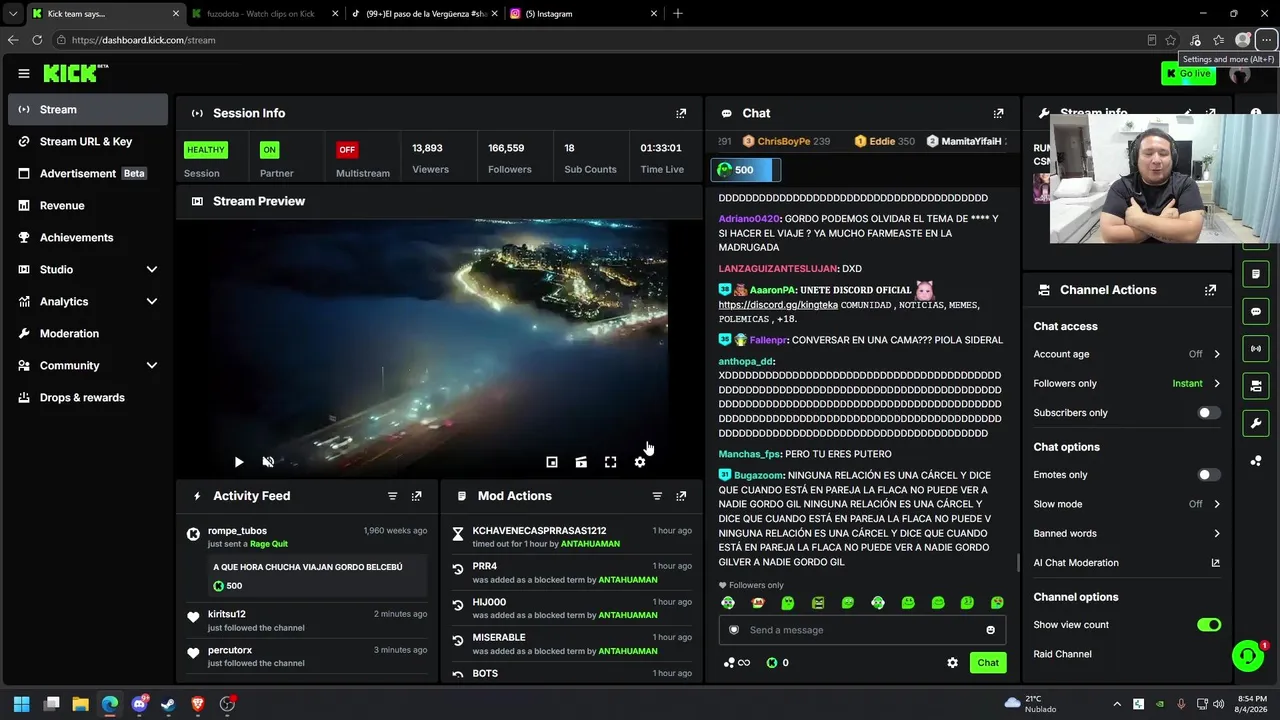Open Followers only duration options

tap(1127, 384)
